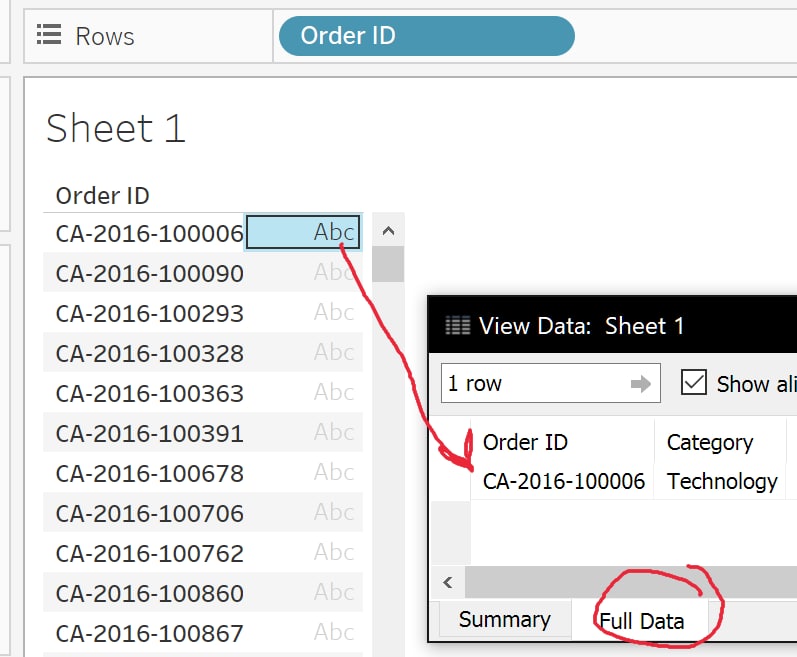Click the Order ID pill on Rows shelf
Viewport: 797px width, 657px height.
tap(426, 36)
